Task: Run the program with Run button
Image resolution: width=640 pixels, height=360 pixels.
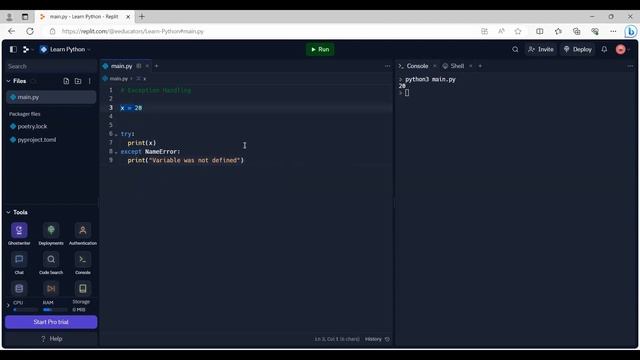Action: click(x=320, y=49)
